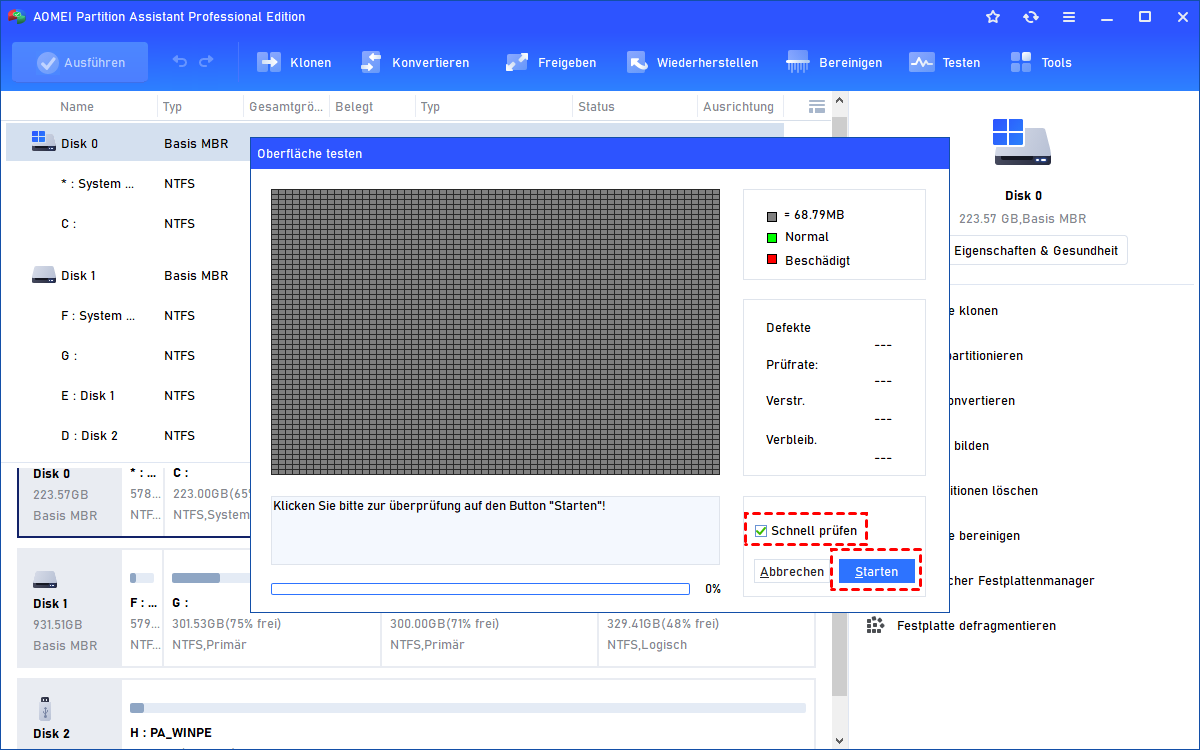
Task: Click the Oberfläche testen dialog title
Action: tap(310, 153)
